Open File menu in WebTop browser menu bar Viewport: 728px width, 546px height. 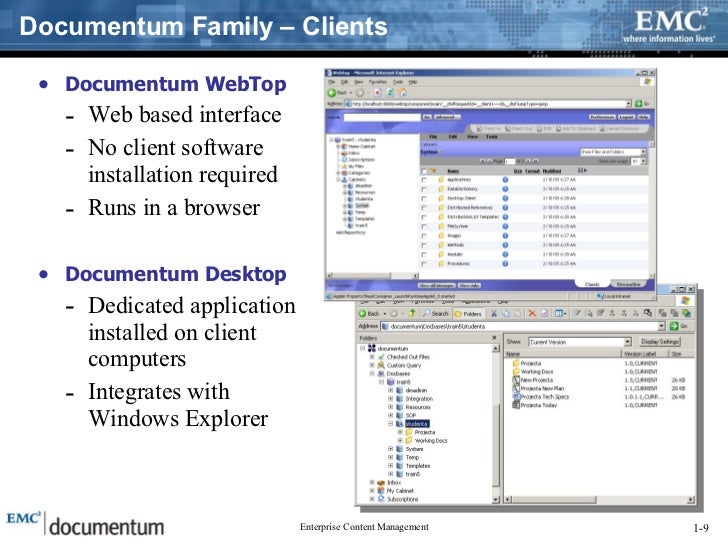(332, 82)
